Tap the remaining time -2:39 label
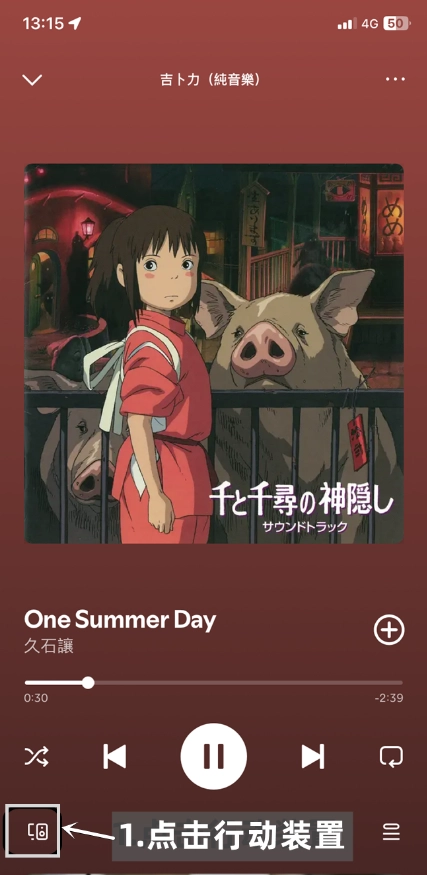427x875 pixels. pyautogui.click(x=390, y=698)
